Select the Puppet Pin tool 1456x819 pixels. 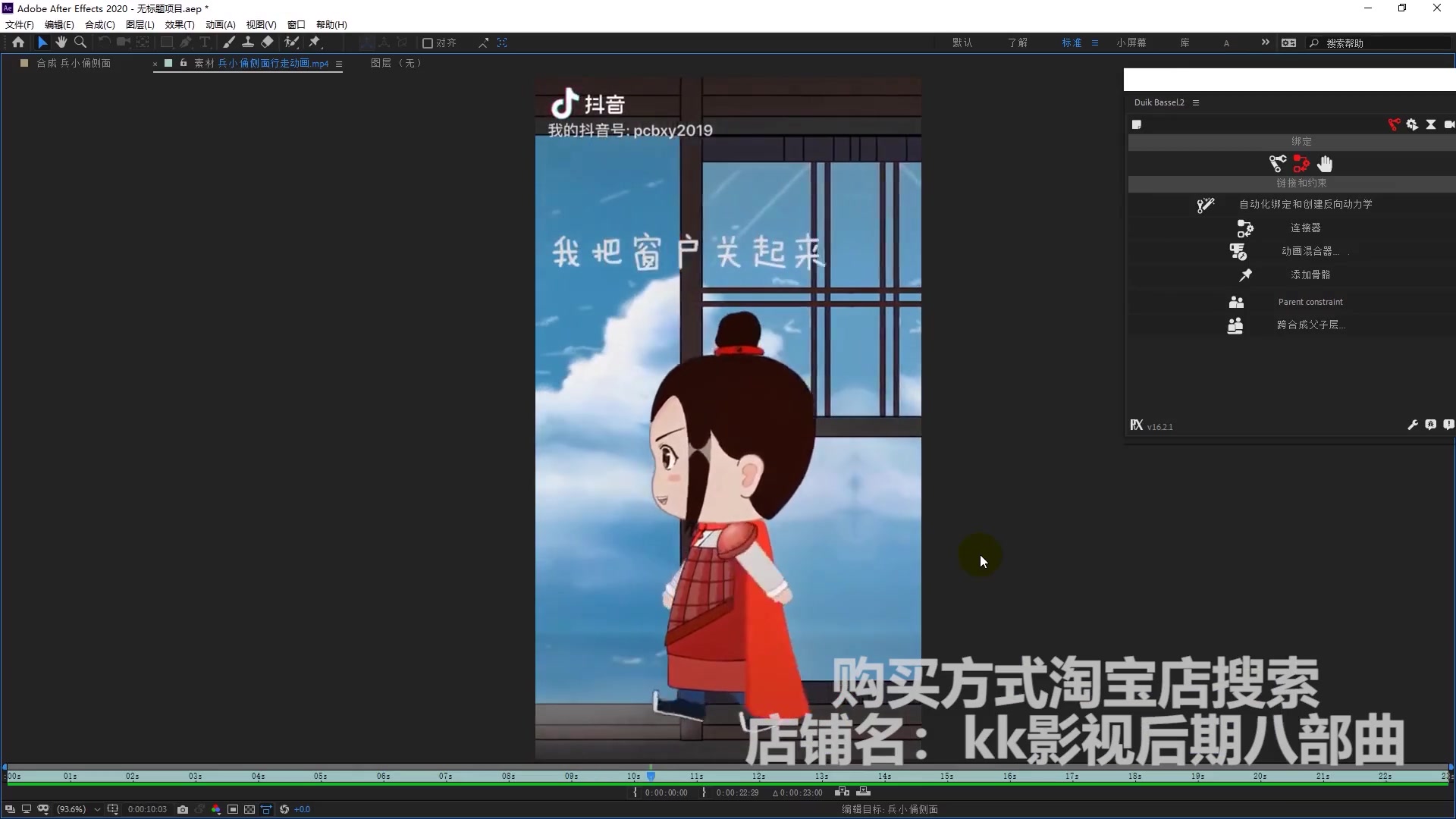(x=315, y=42)
